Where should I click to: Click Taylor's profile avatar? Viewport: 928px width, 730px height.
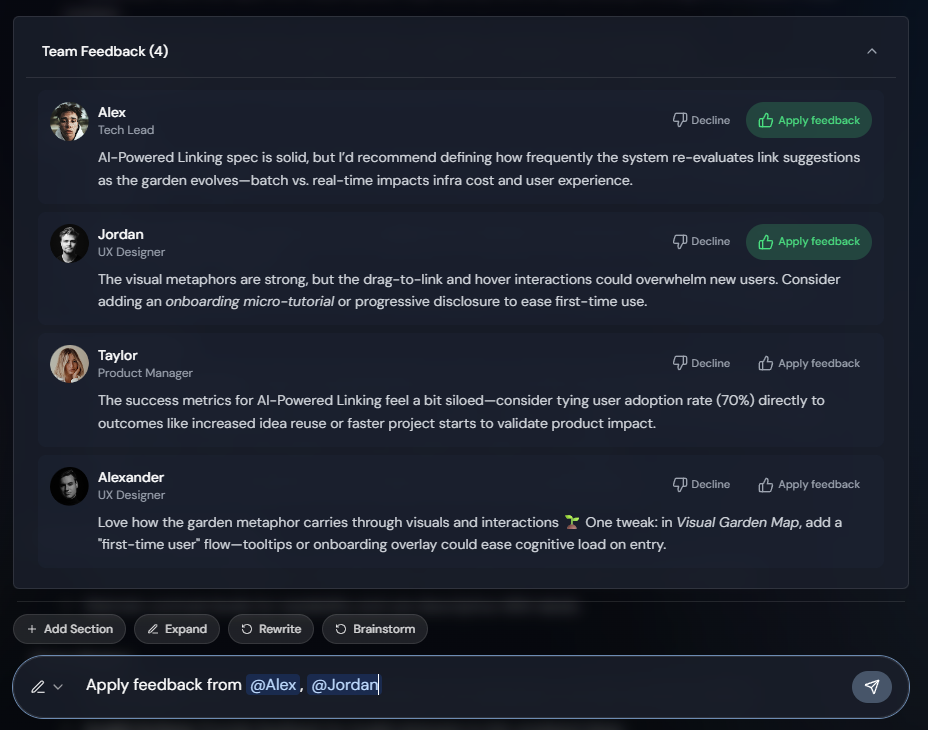pyautogui.click(x=70, y=364)
